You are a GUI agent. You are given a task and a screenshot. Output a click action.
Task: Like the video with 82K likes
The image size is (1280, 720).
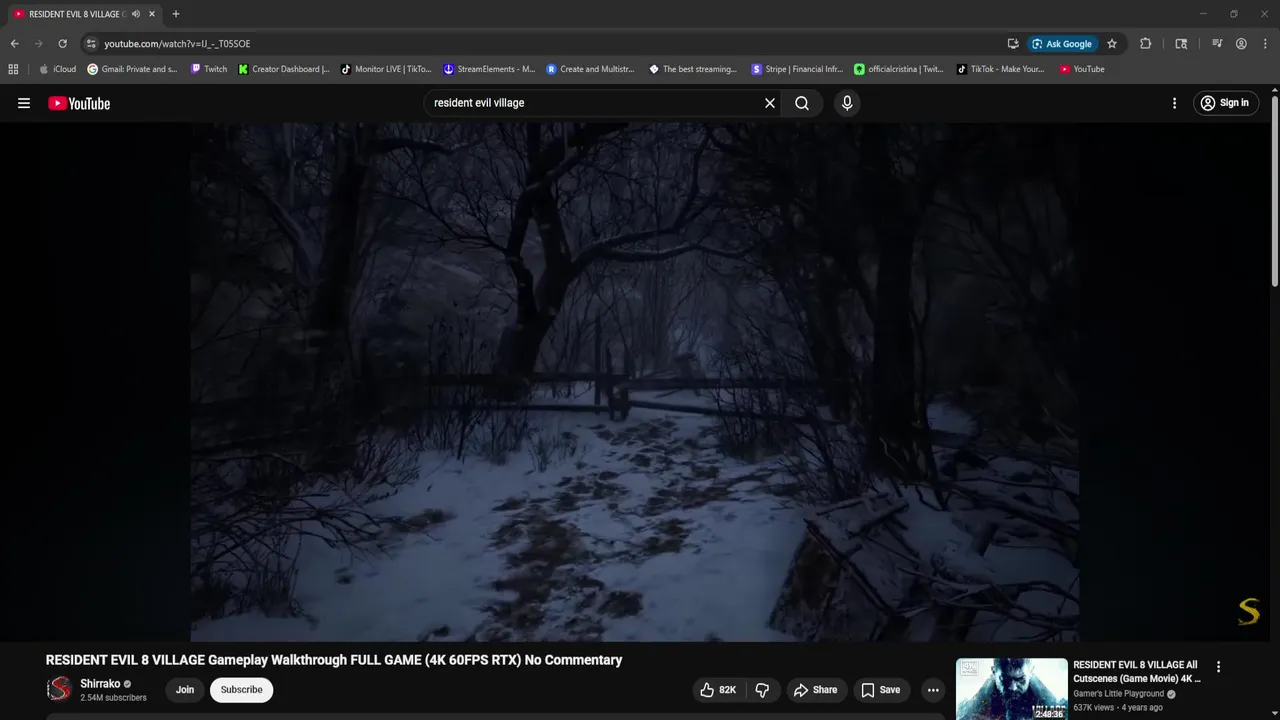(x=717, y=690)
